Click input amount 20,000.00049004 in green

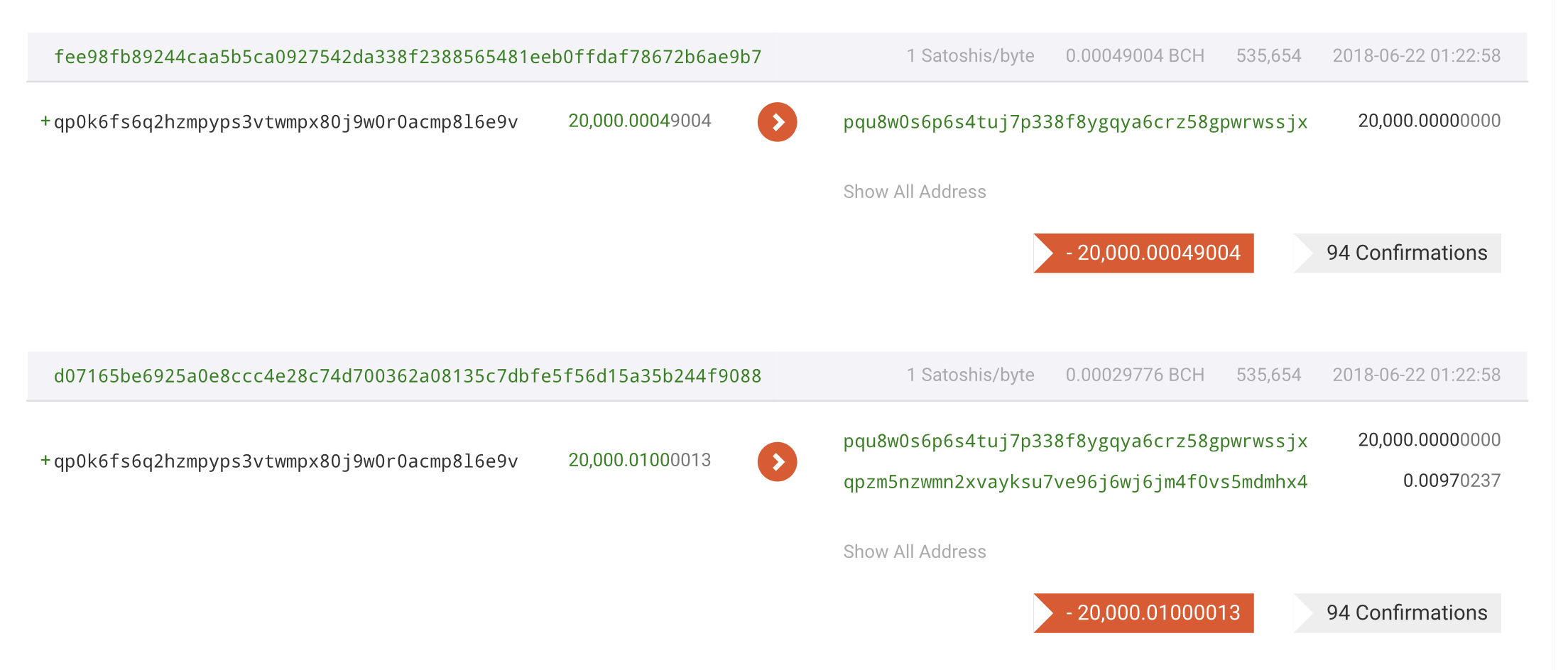coord(639,121)
